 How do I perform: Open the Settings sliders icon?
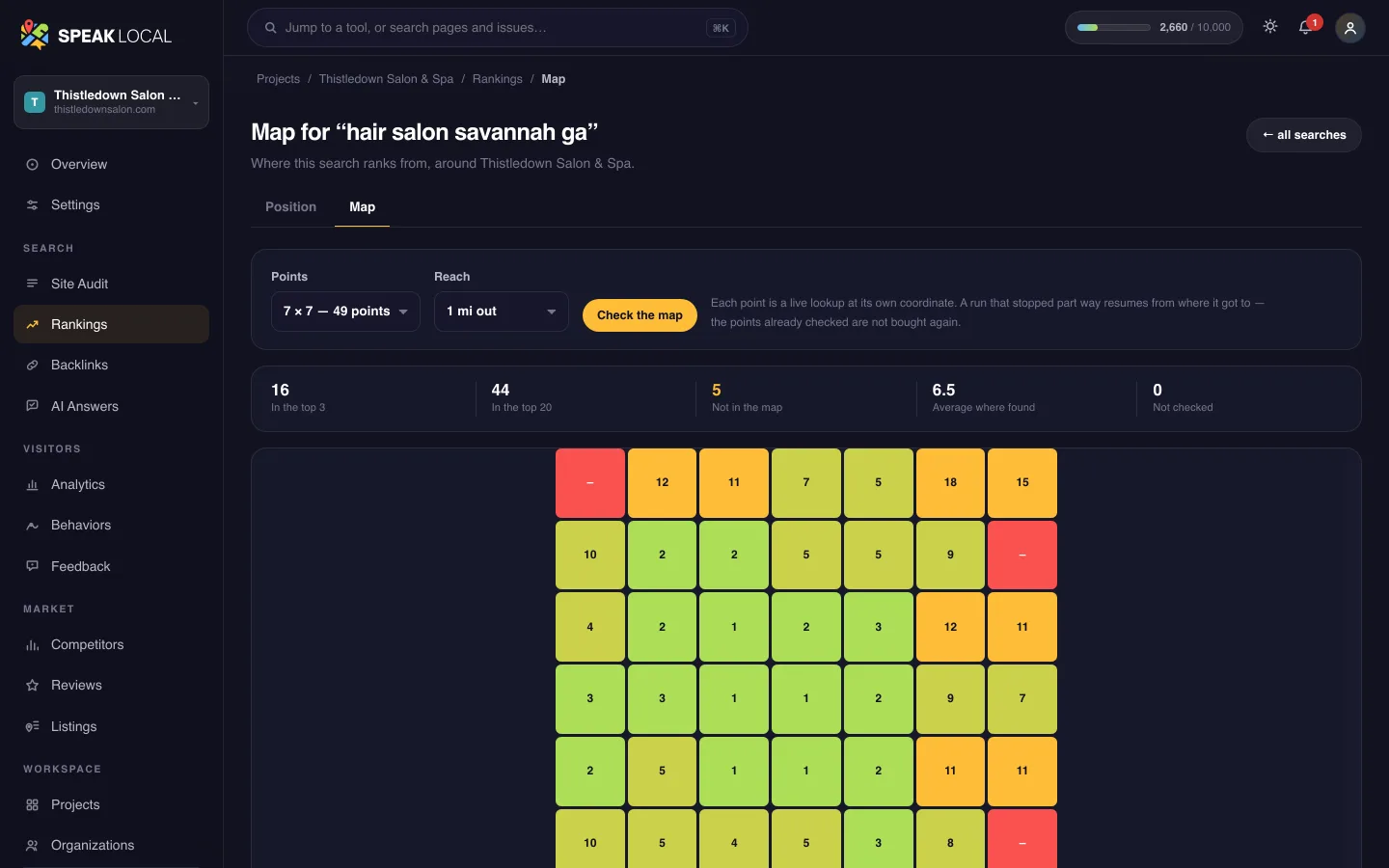coord(32,205)
